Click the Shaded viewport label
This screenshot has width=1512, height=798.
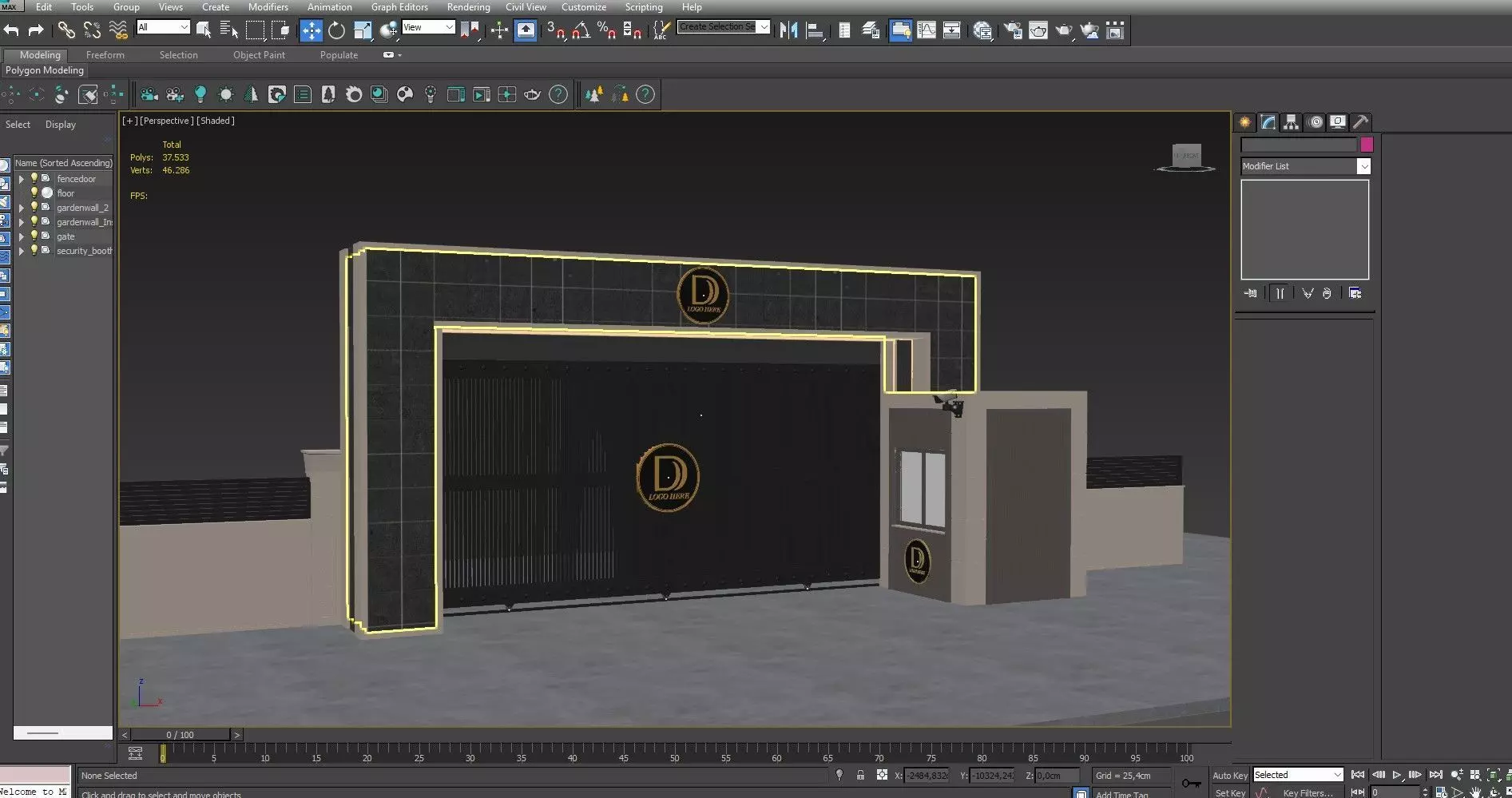(216, 121)
